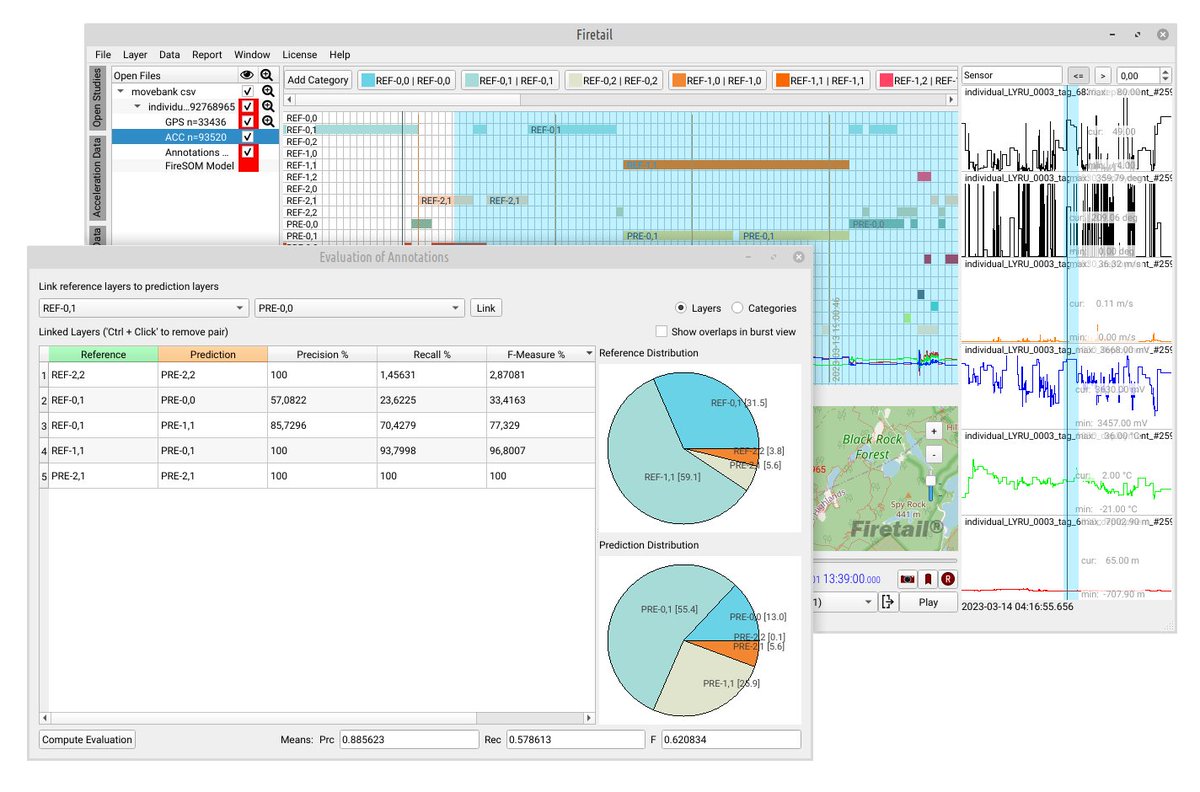Click the Reference column header

pos(103,354)
